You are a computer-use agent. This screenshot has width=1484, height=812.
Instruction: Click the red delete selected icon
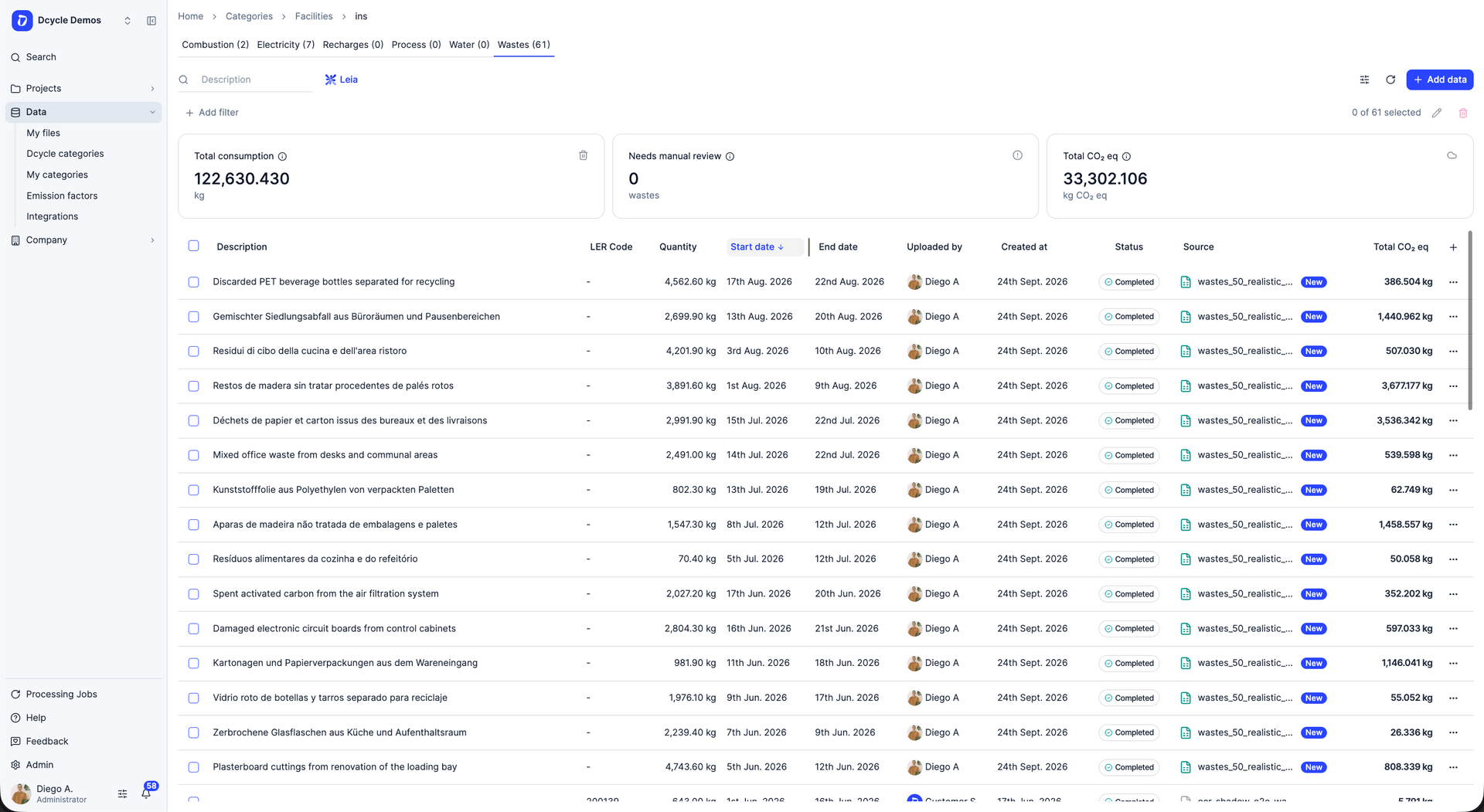click(x=1463, y=113)
